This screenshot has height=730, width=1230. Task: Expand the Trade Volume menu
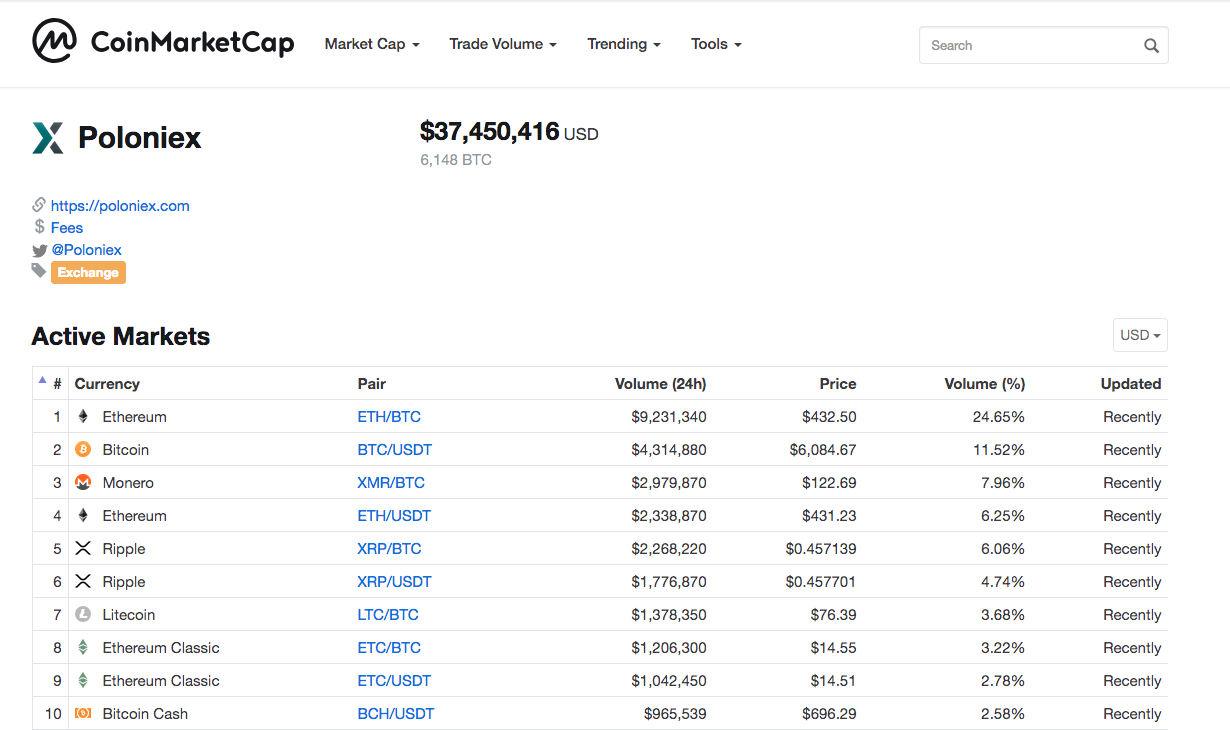(503, 44)
